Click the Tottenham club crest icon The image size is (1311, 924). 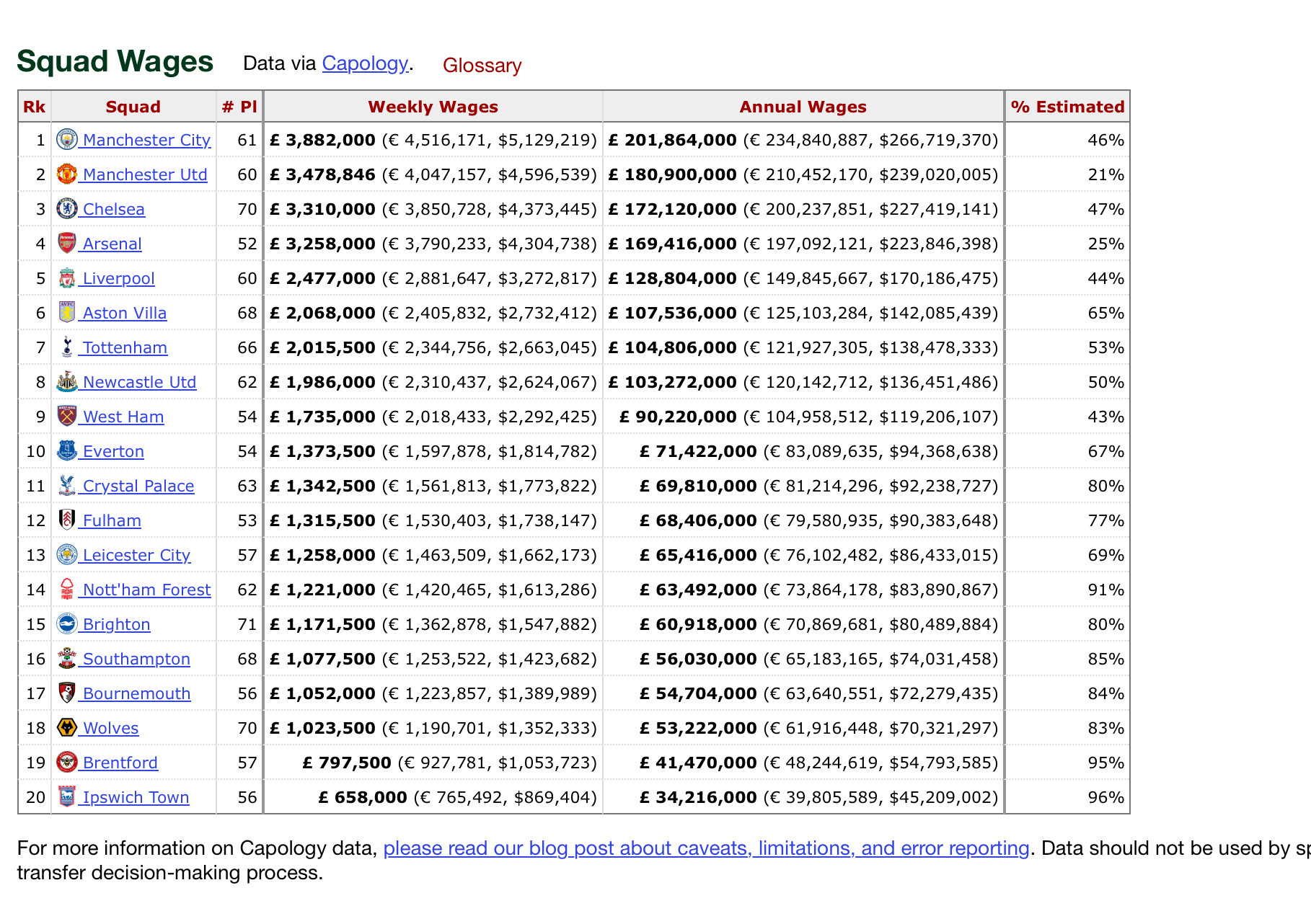point(67,347)
